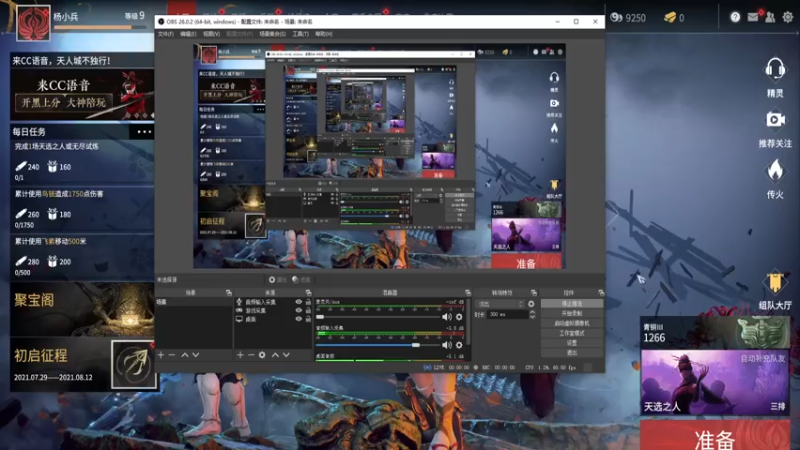Mute the 音频输入采集 mixer channel speaker
800x450 pixels.
(447, 345)
